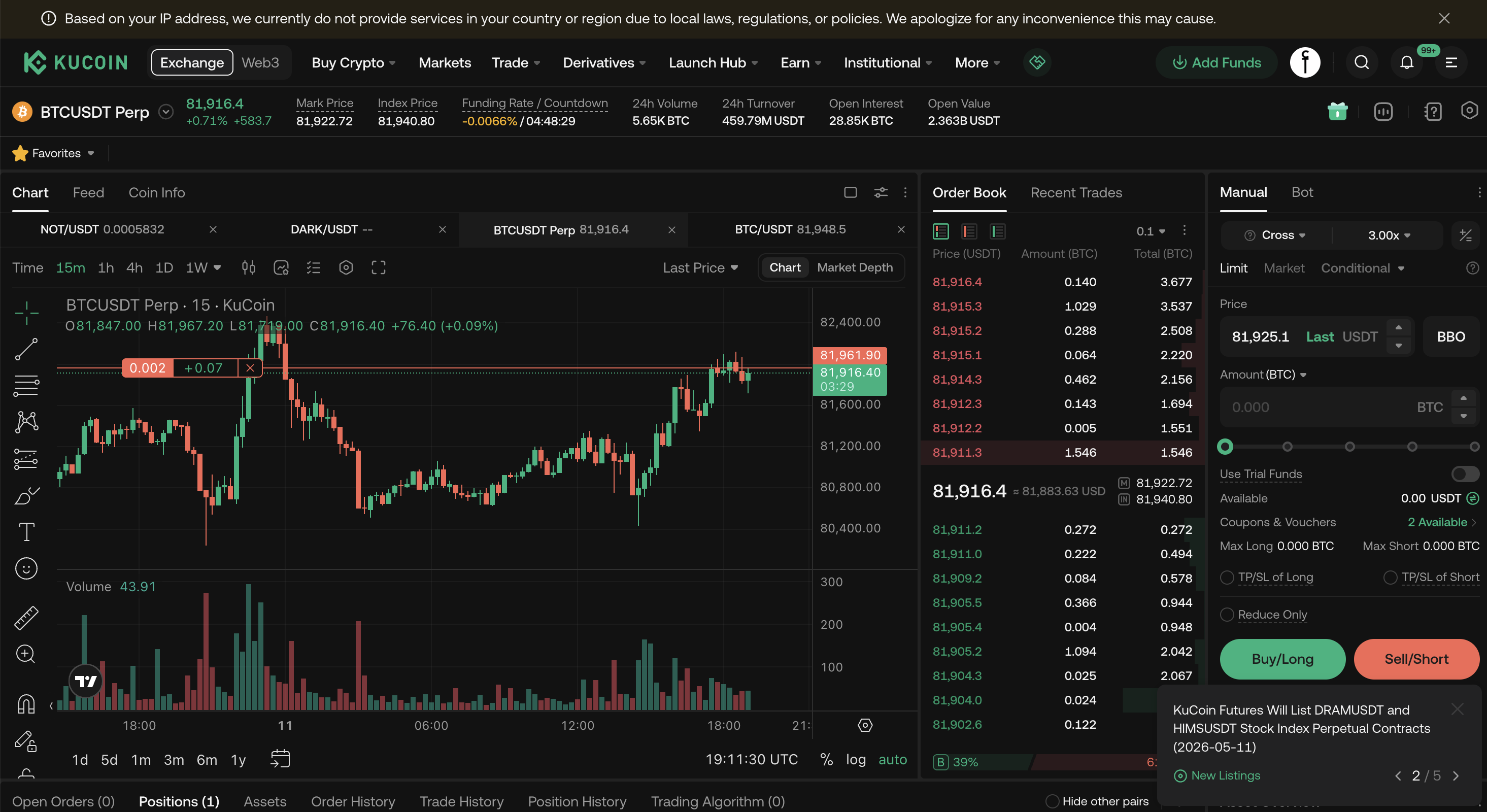
Task: Select the Market order tab
Action: 1284,268
